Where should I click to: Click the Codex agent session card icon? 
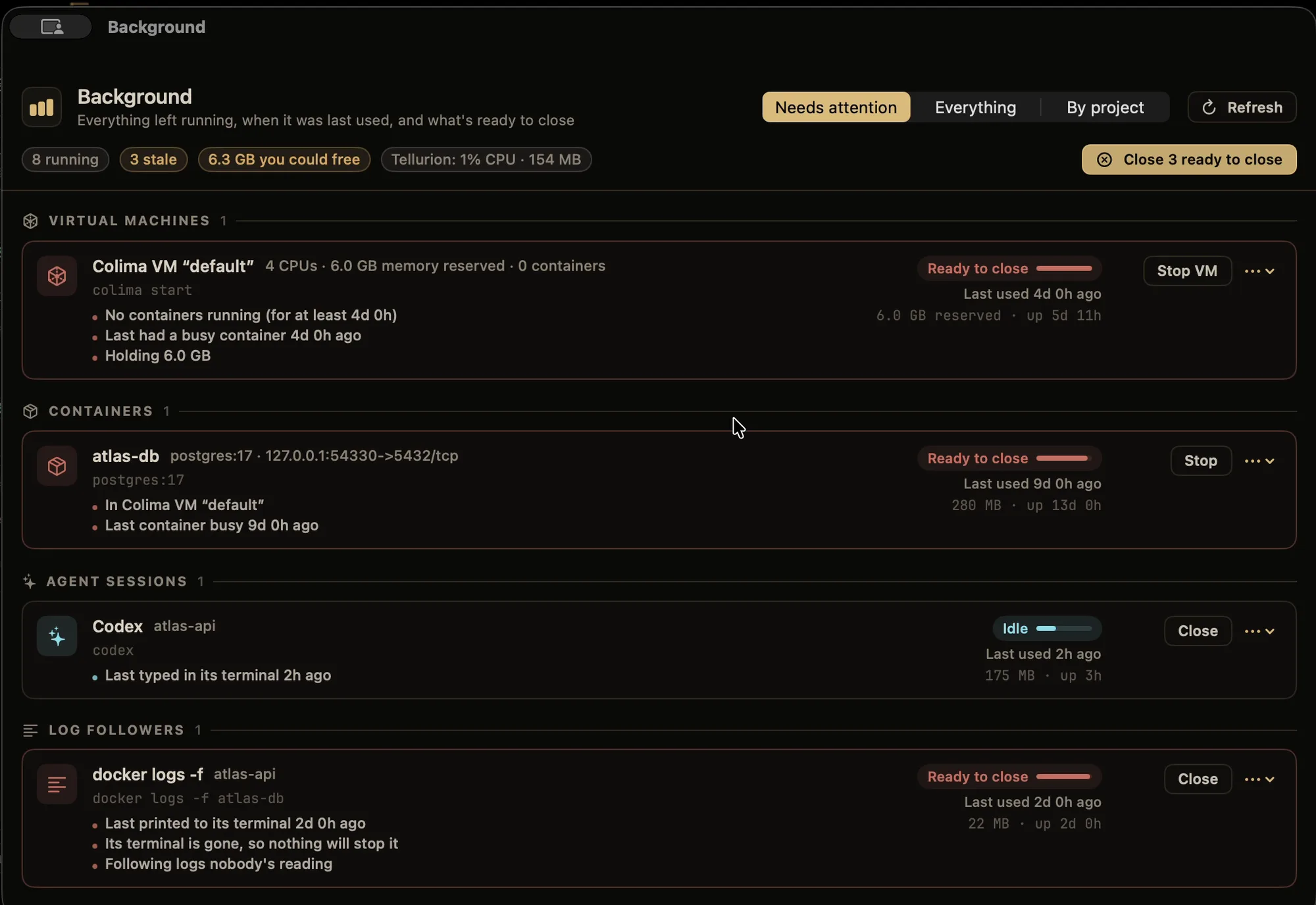coord(57,636)
